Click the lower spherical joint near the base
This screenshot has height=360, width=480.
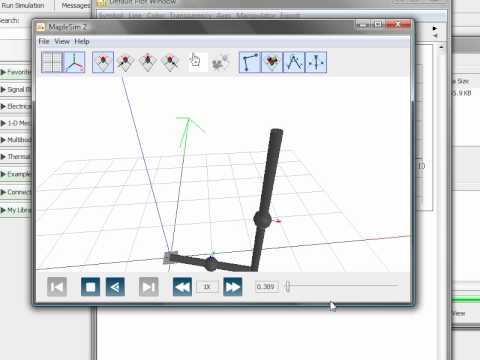click(211, 263)
